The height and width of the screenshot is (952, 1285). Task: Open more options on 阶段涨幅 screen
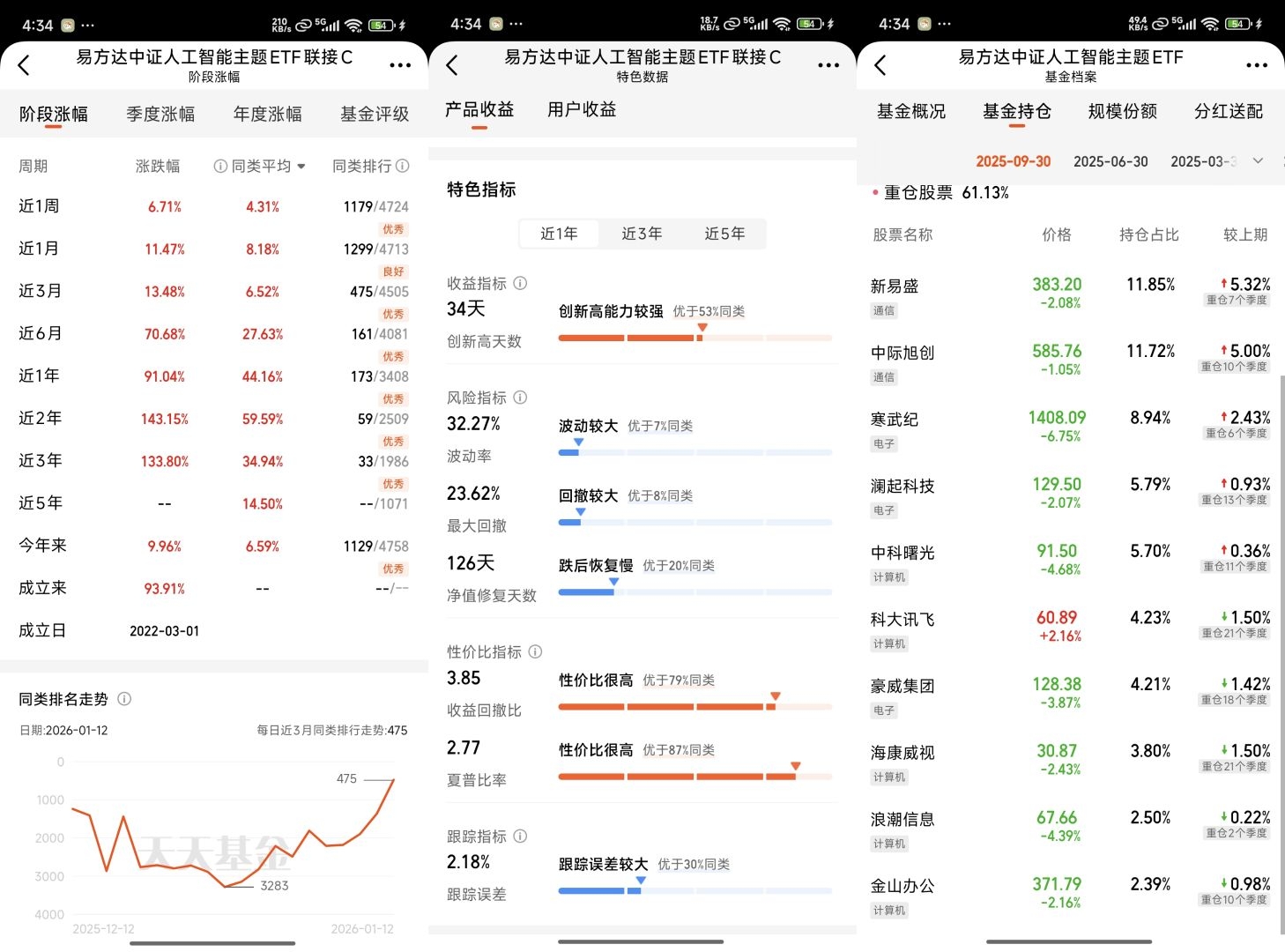coord(400,64)
